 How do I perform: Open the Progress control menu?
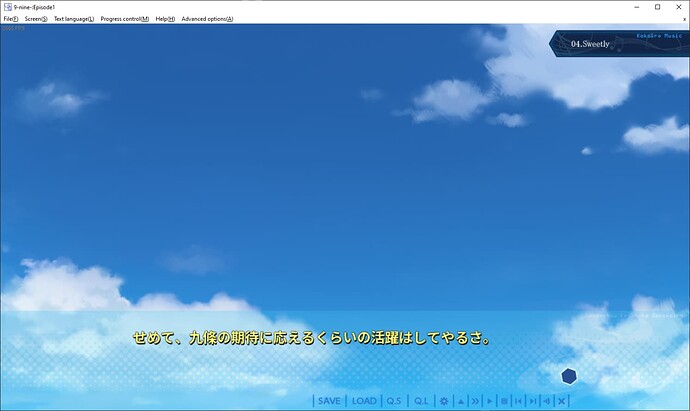point(125,19)
